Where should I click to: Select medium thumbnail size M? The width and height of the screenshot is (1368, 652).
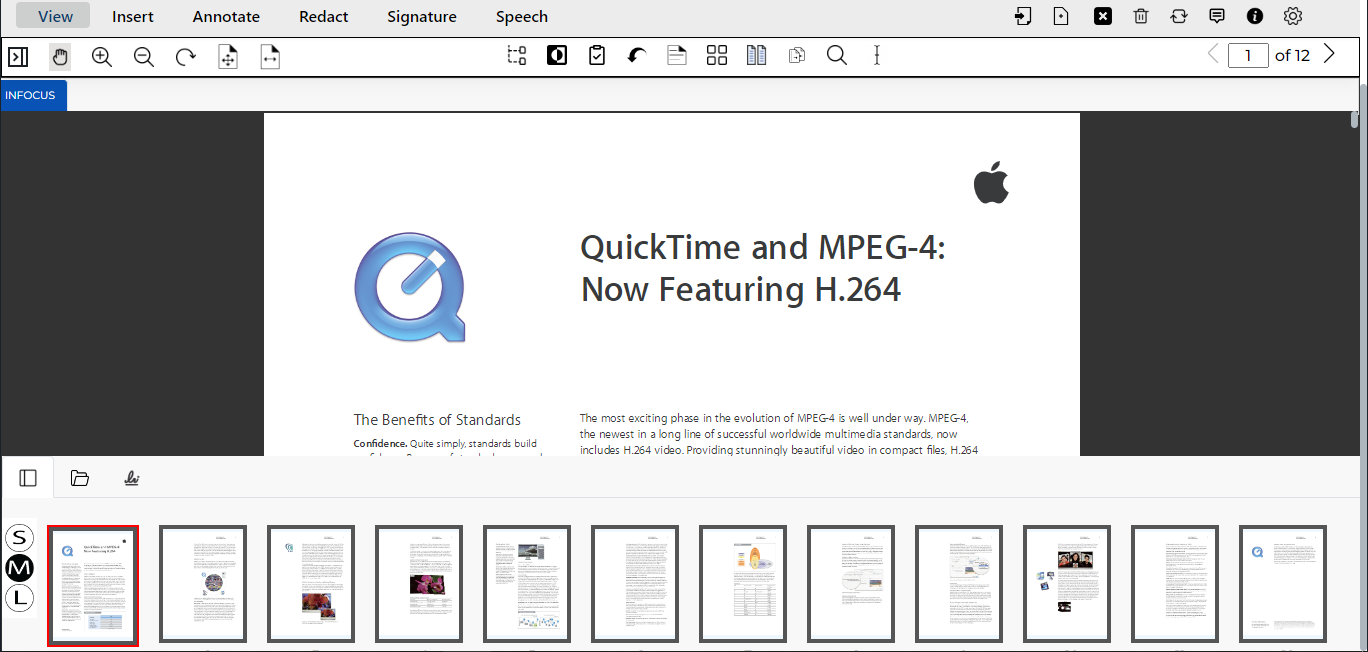[19, 568]
